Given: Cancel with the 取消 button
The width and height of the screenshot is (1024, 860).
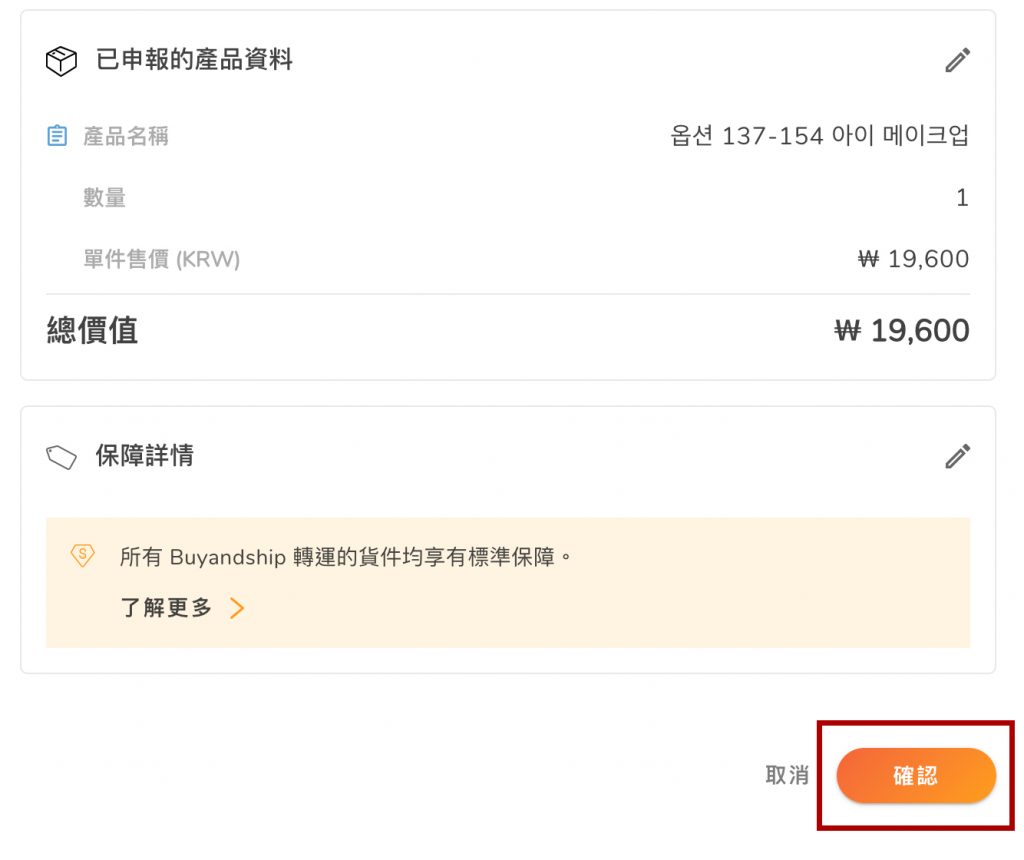Looking at the screenshot, I should [x=787, y=775].
